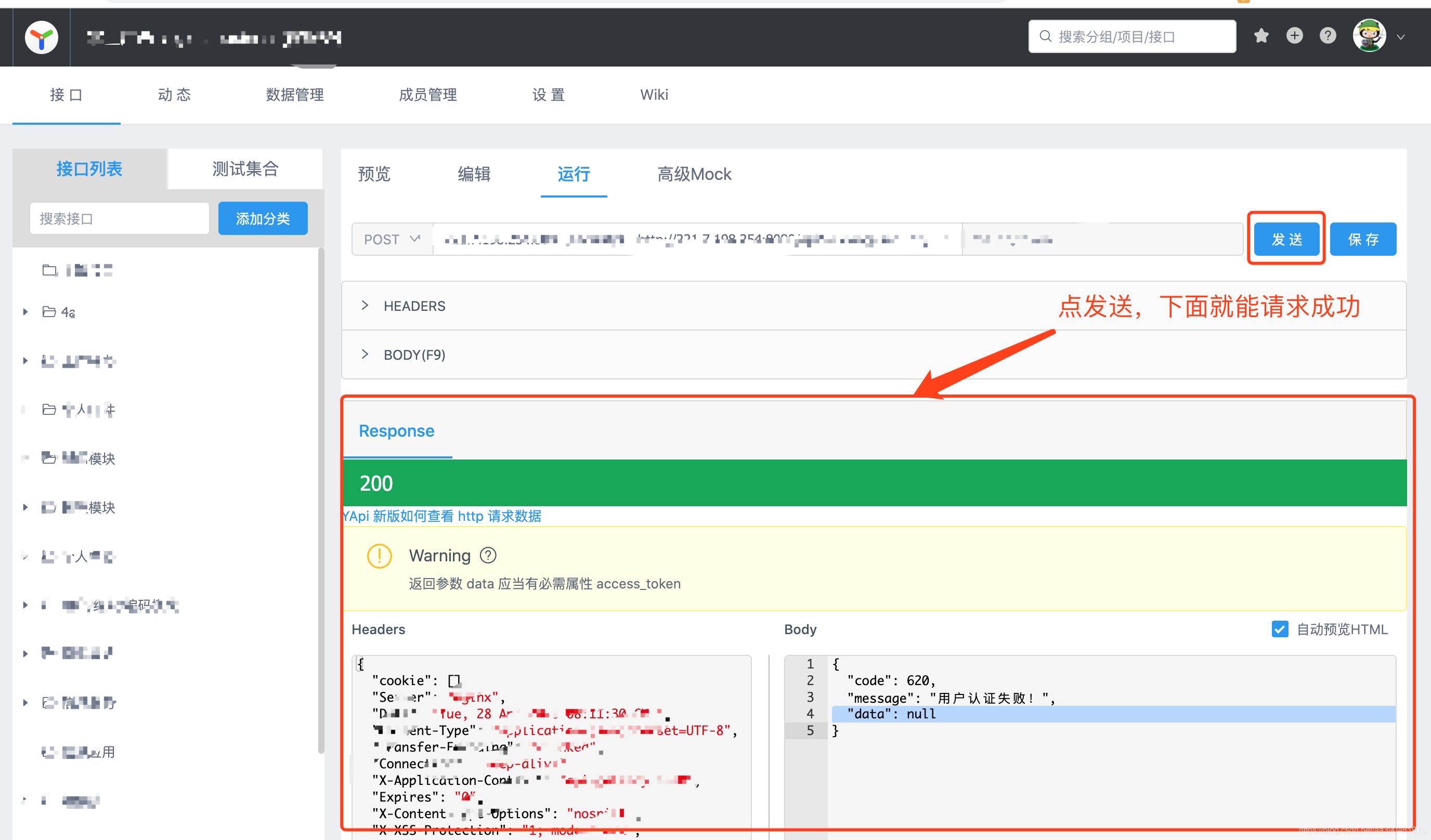Click the yellow warning exclamation icon

(379, 556)
